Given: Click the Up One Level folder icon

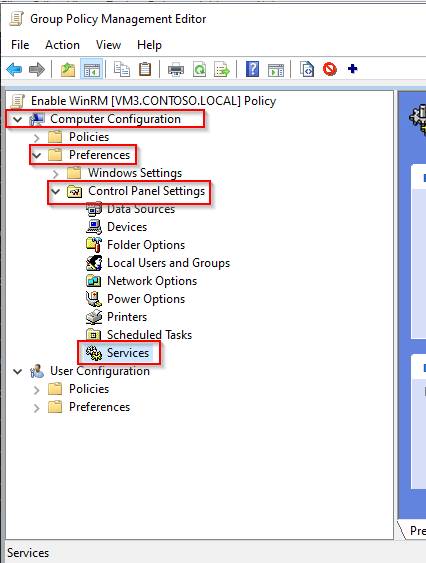Looking at the screenshot, I should (x=68, y=69).
